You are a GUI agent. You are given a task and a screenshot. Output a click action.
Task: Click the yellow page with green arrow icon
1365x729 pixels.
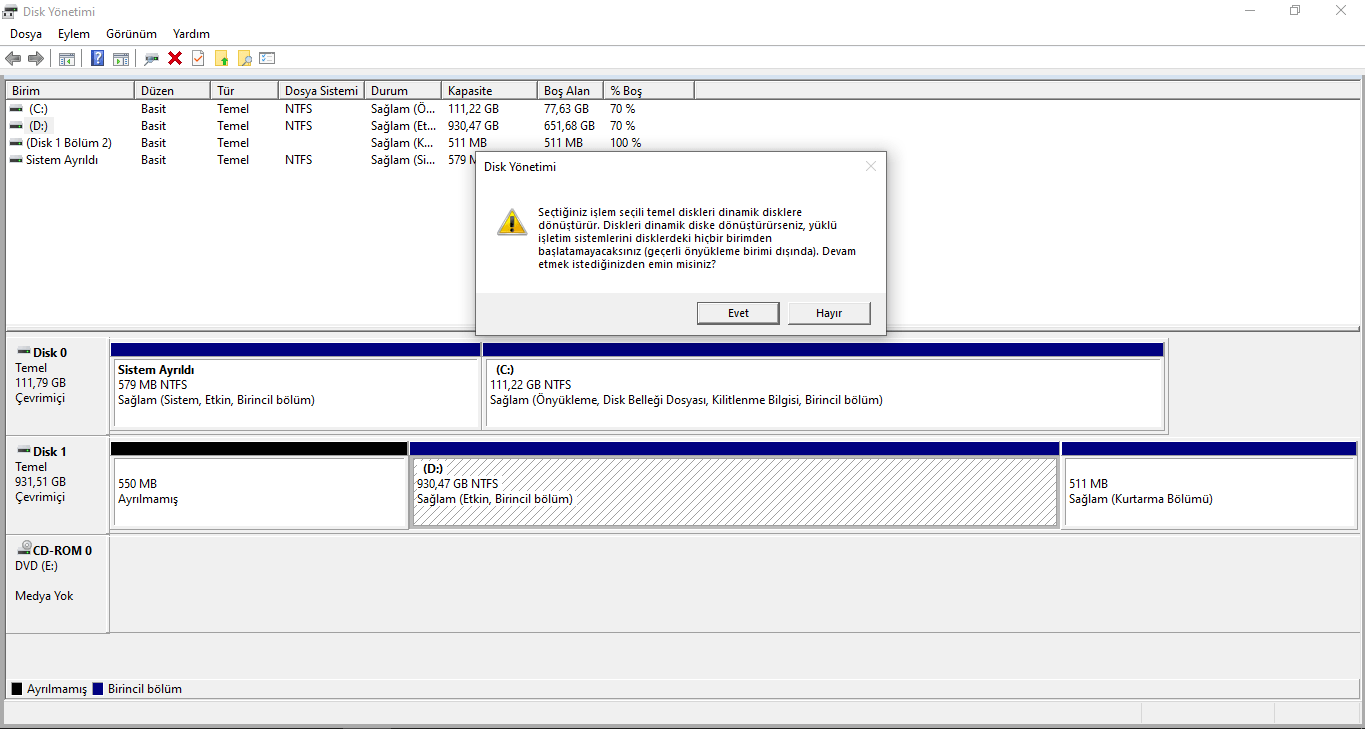point(221,58)
